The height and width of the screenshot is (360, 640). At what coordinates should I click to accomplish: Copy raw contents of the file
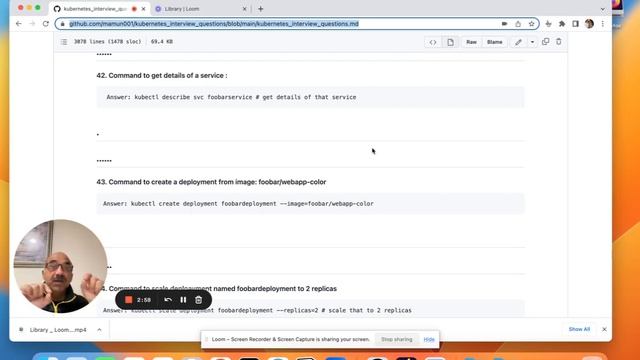(545, 42)
